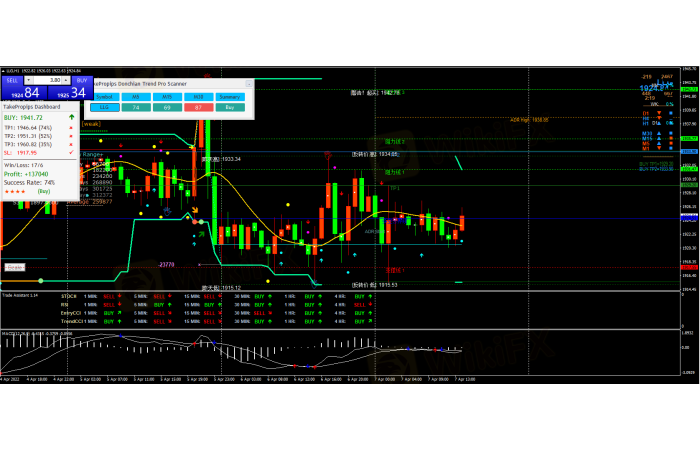Click the red M30 value 87 cell
Viewport: 700px width, 450px height.
click(x=199, y=105)
